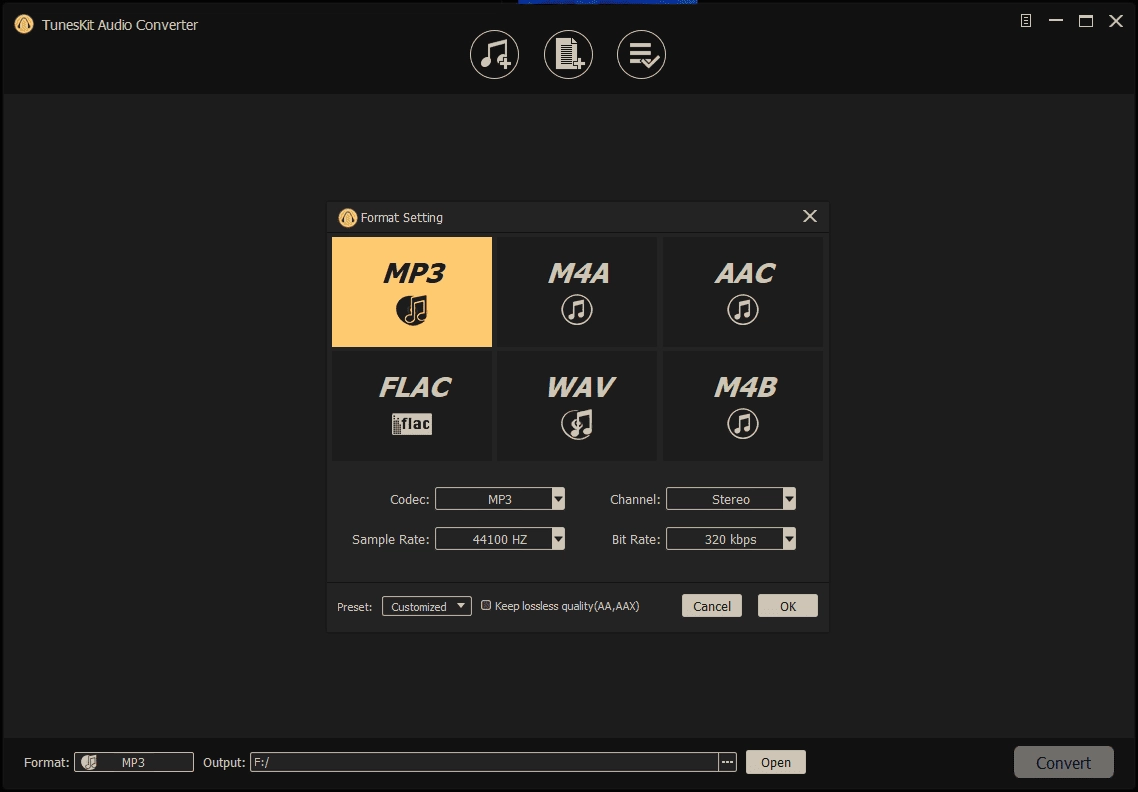The width and height of the screenshot is (1138, 792).
Task: Click Open output folder button
Action: point(776,762)
